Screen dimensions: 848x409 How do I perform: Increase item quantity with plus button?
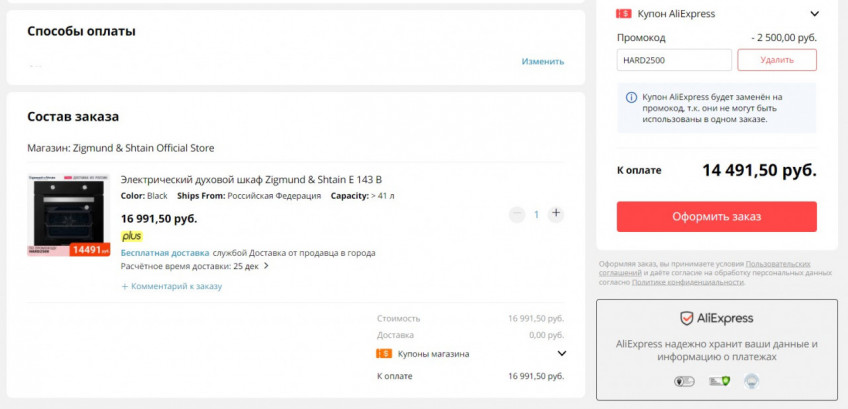[556, 214]
